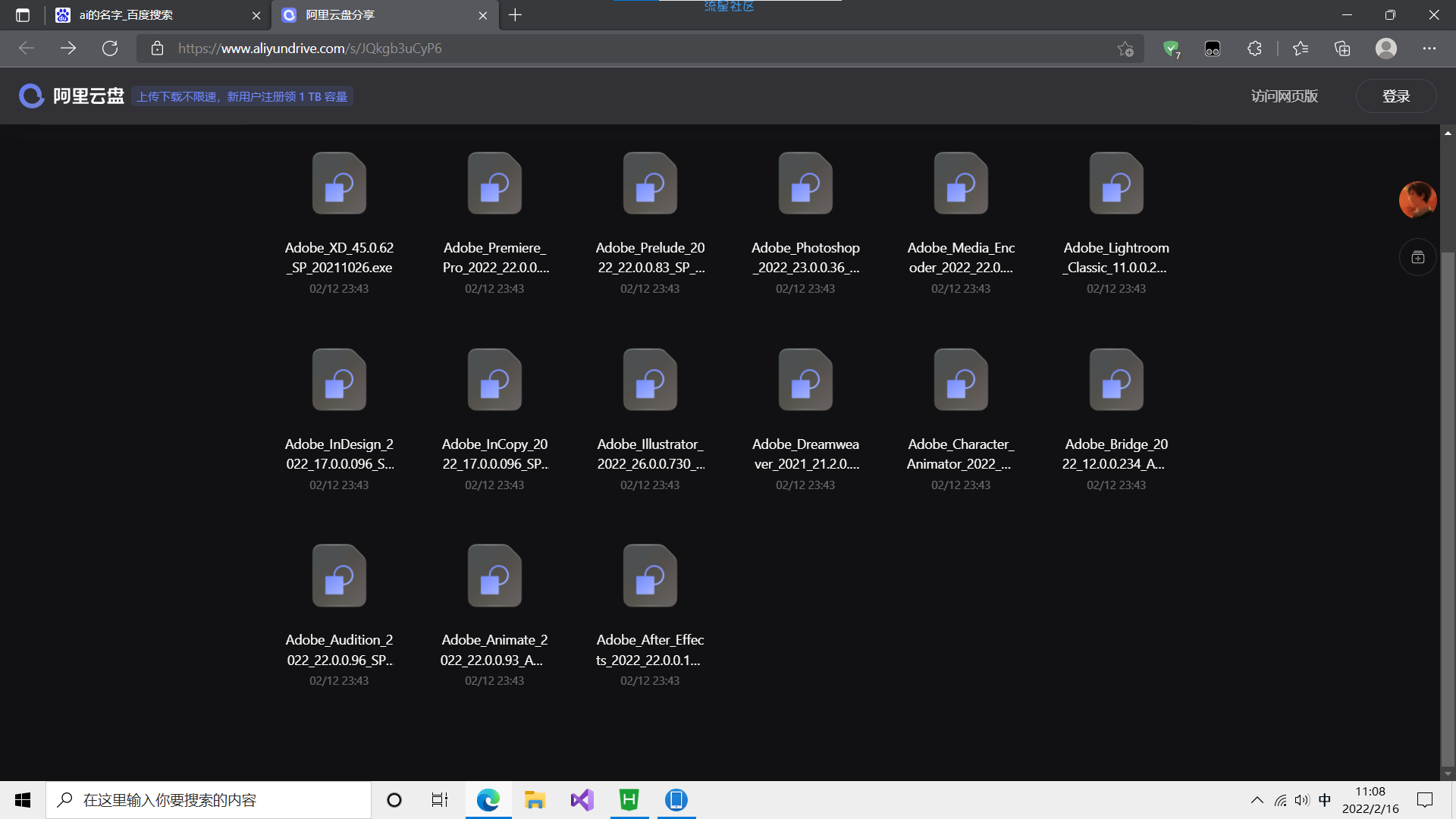Click the Adobe_Bridge_2022_12.0.0.234 filename text
The width and height of the screenshot is (1456, 819).
pos(1116,454)
